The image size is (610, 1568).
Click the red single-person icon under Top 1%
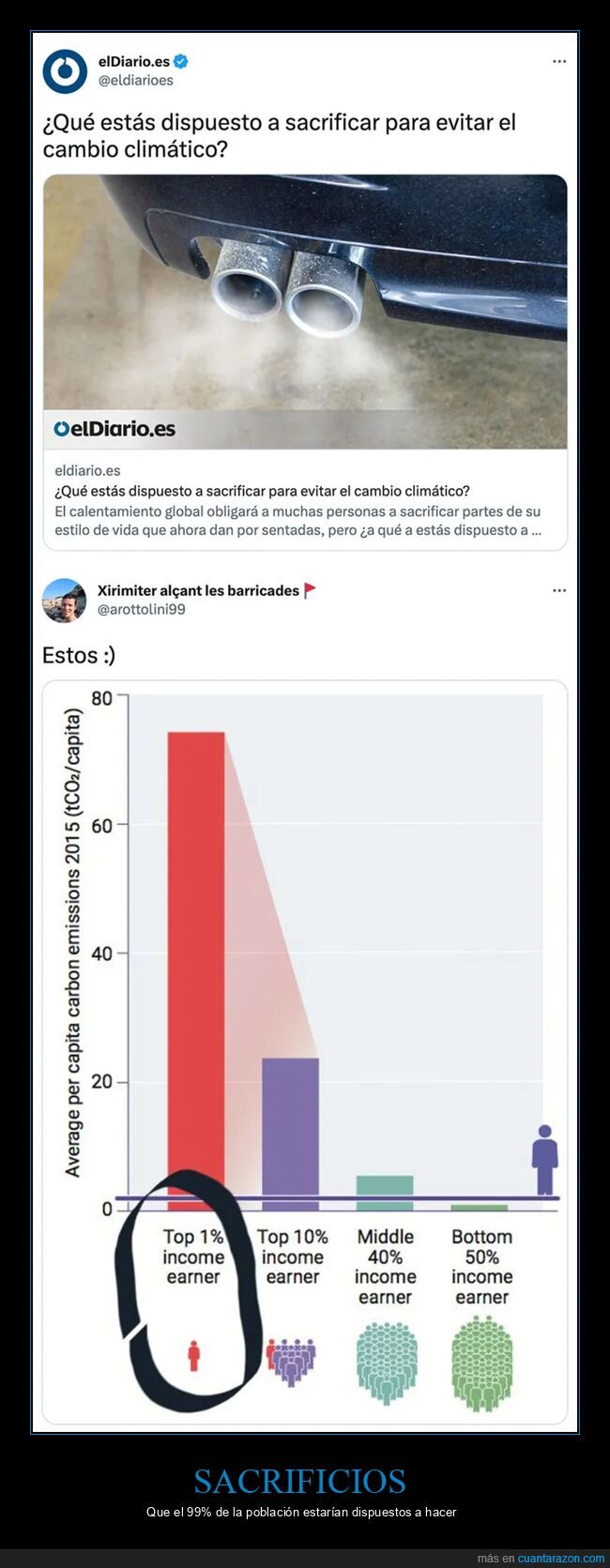click(x=193, y=1356)
